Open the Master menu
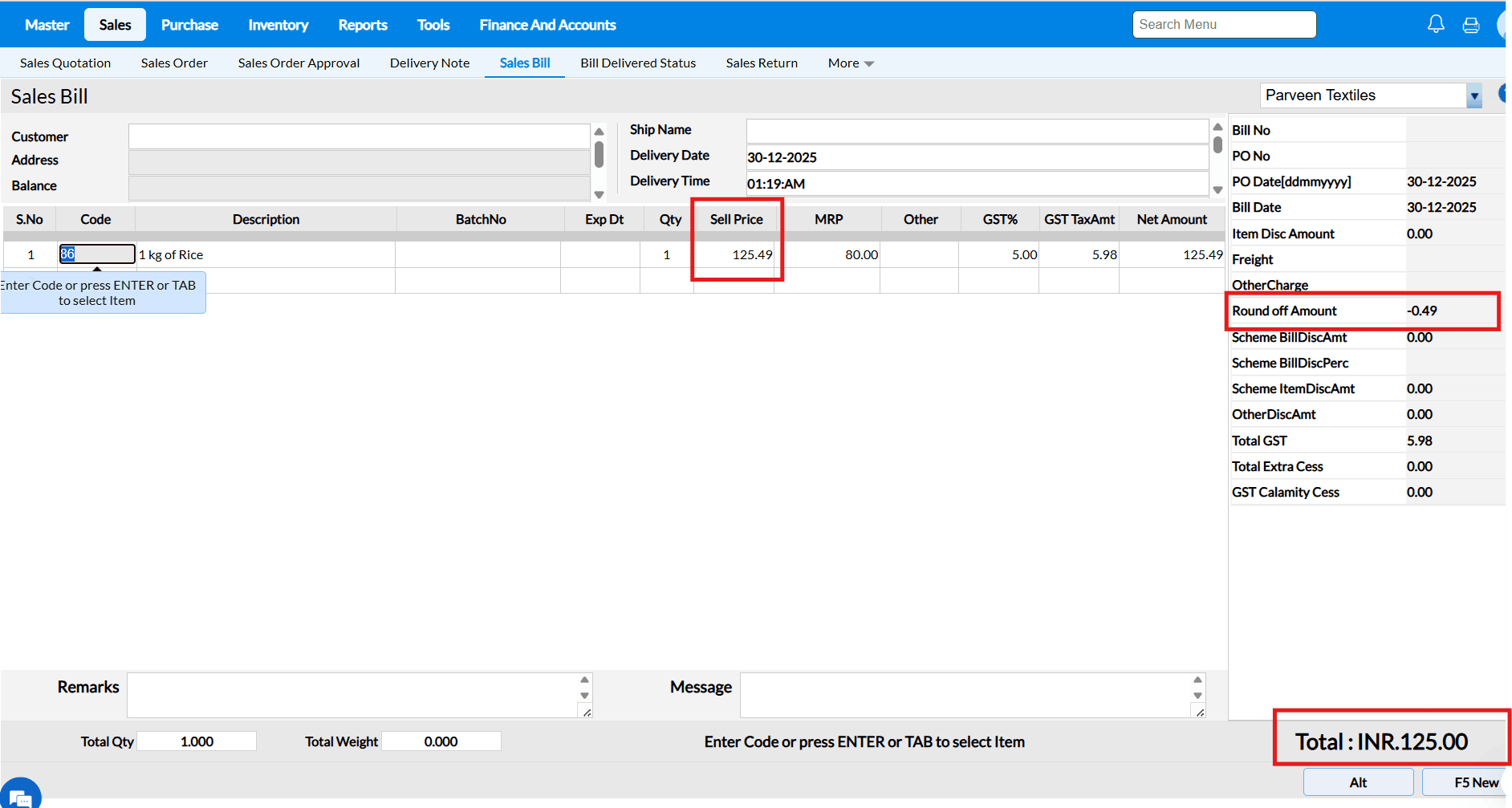Image resolution: width=1512 pixels, height=808 pixels. pyautogui.click(x=47, y=25)
